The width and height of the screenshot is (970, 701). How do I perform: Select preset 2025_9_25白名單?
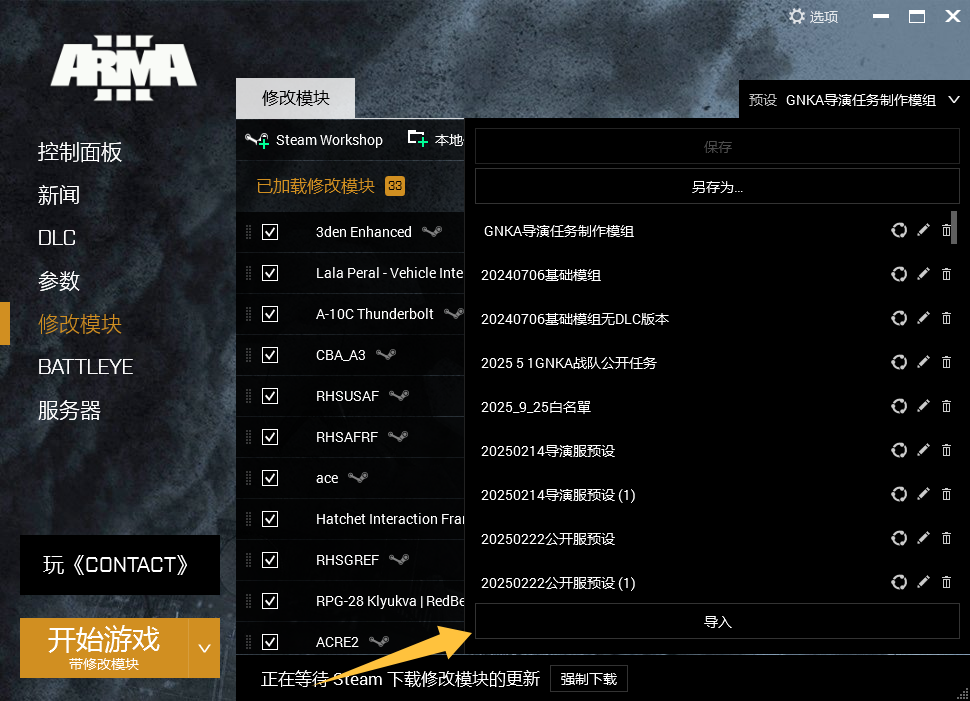click(x=536, y=406)
